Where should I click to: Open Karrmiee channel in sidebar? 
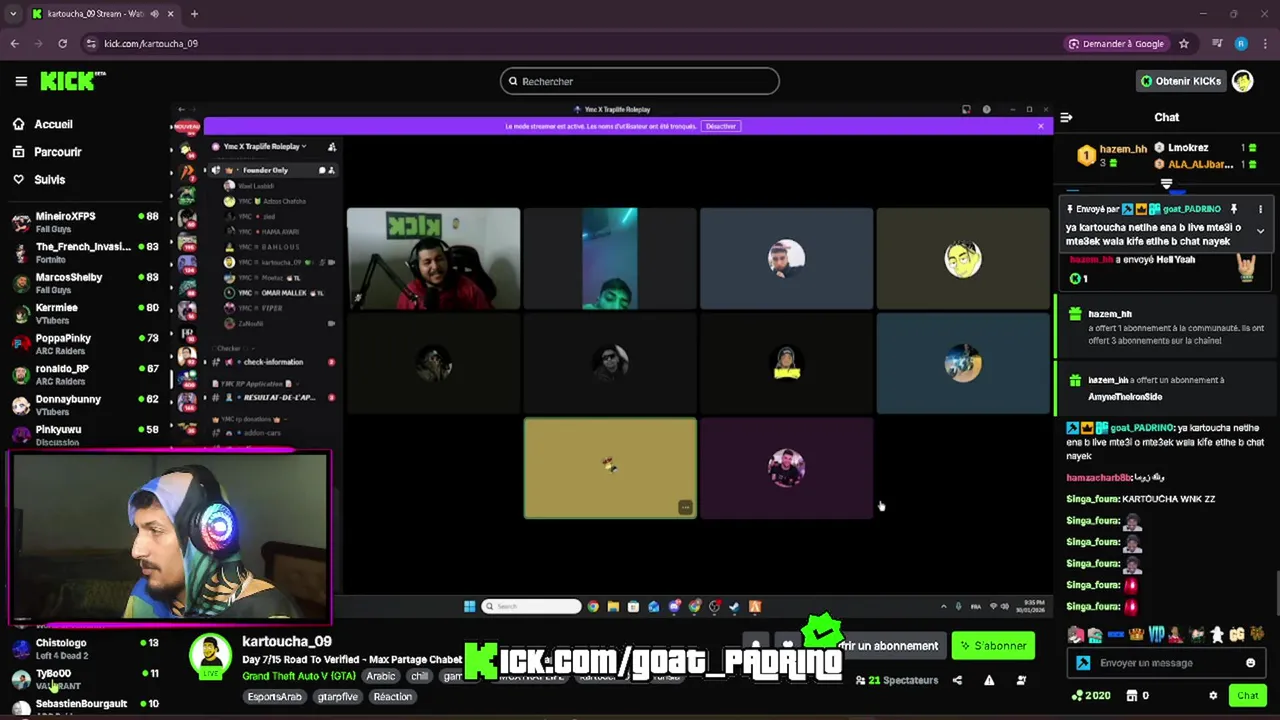coord(84,313)
